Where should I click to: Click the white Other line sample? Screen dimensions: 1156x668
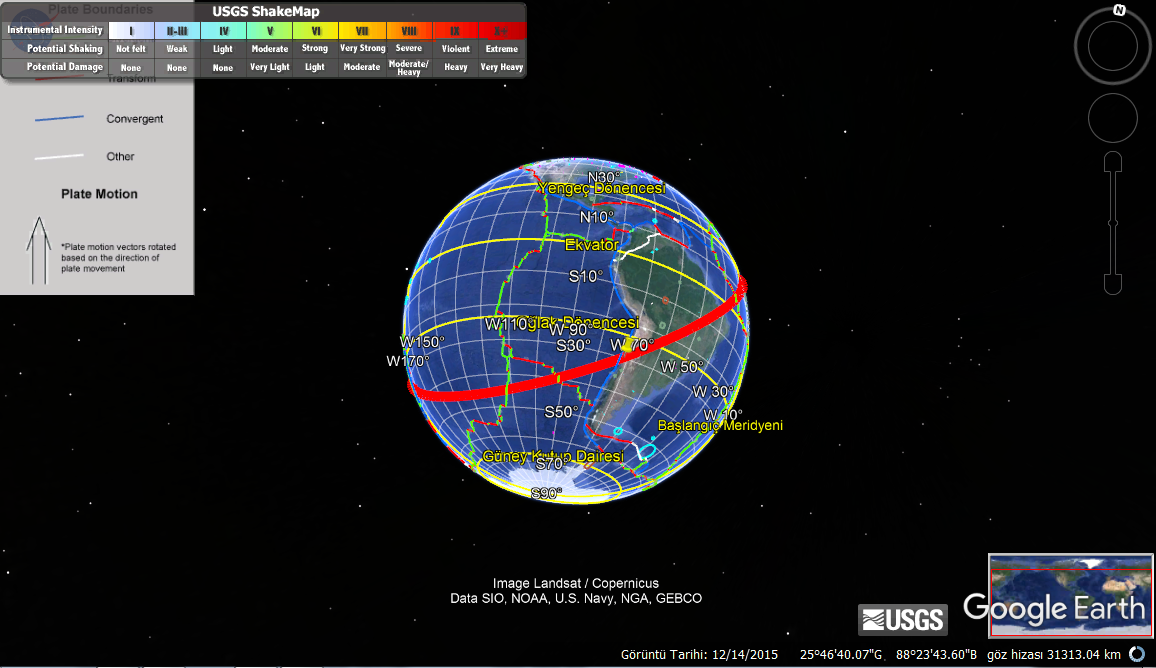click(x=59, y=156)
